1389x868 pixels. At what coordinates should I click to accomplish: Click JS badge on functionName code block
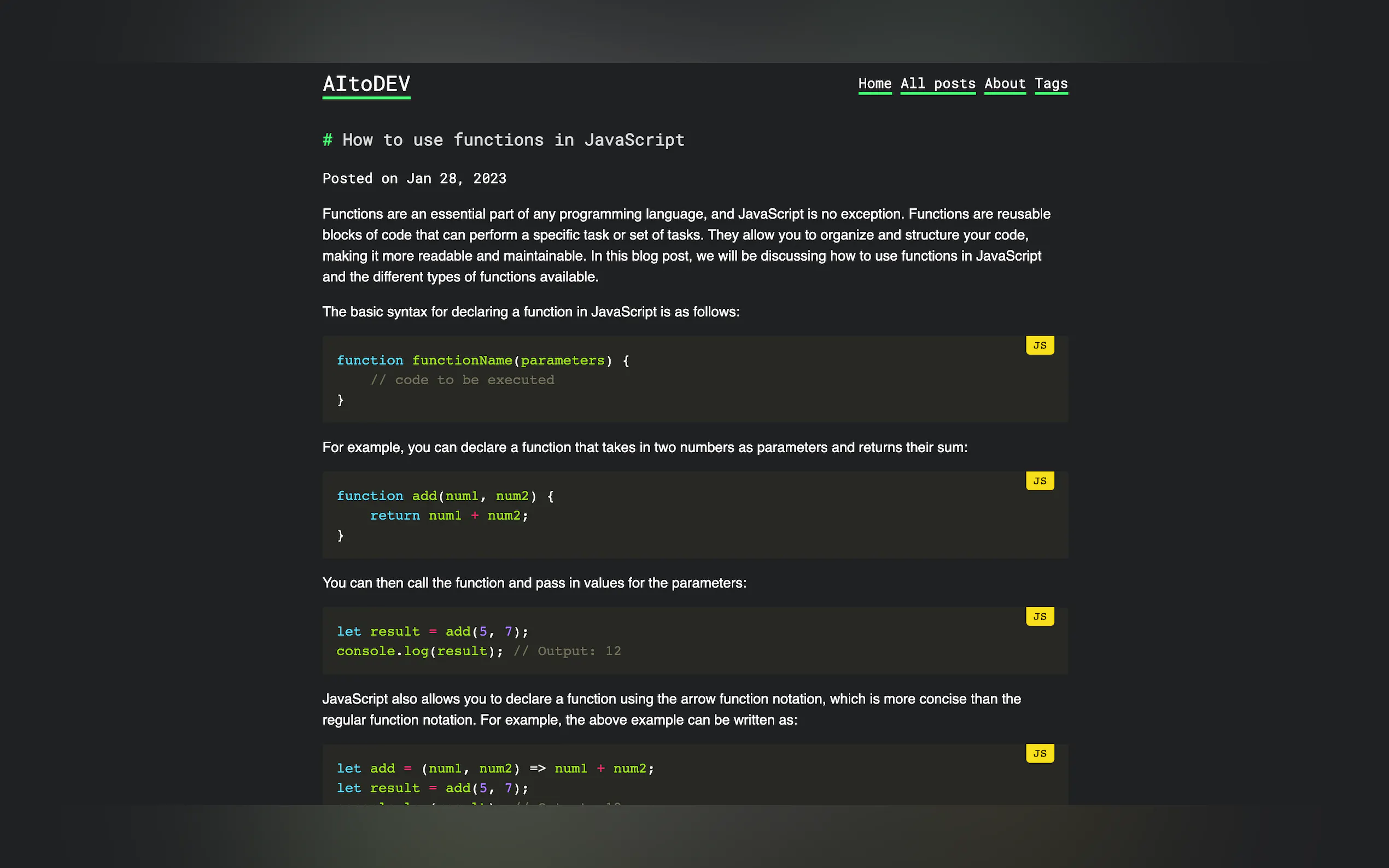pyautogui.click(x=1040, y=345)
